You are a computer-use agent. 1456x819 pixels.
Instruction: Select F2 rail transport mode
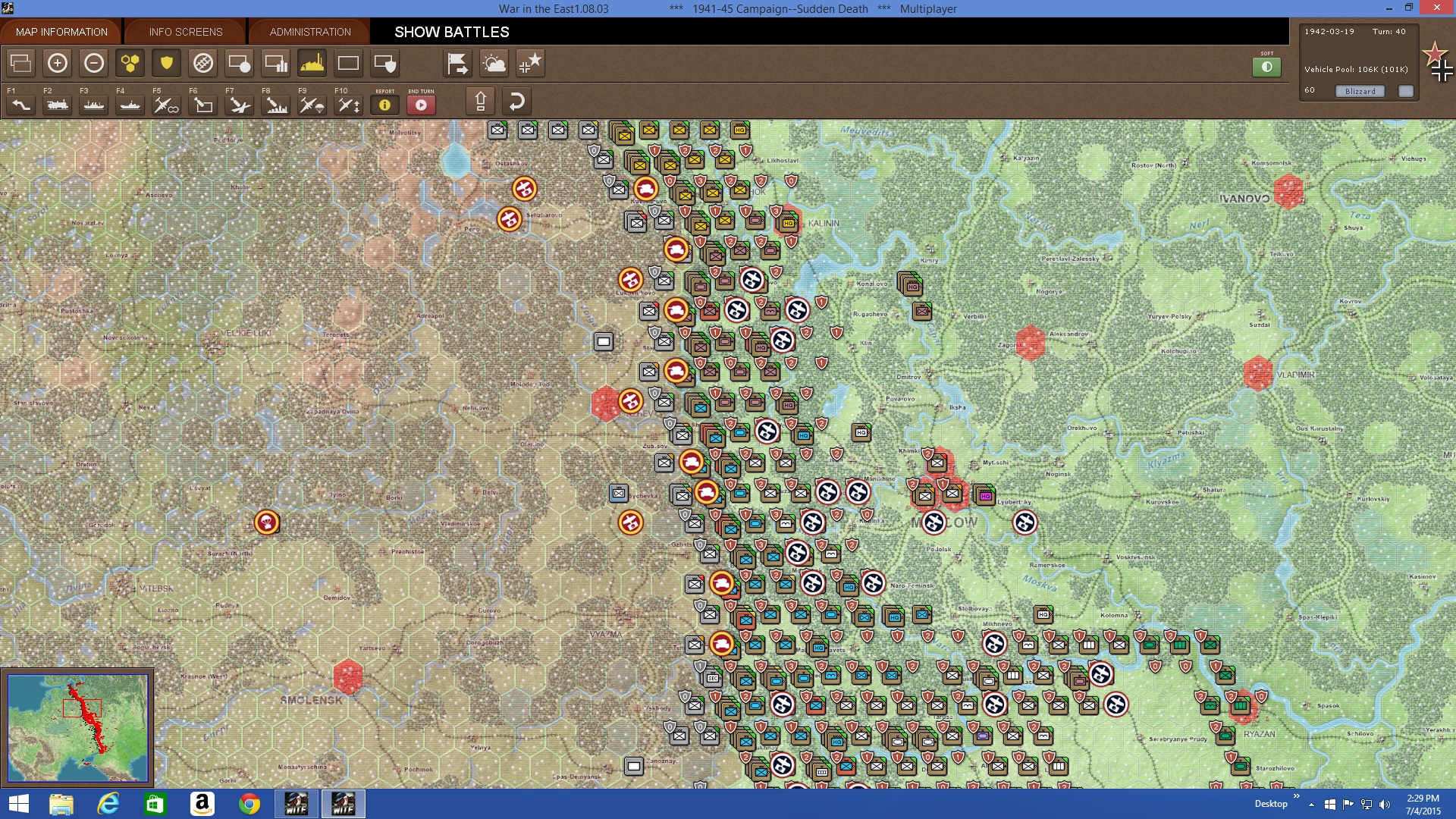pyautogui.click(x=58, y=105)
